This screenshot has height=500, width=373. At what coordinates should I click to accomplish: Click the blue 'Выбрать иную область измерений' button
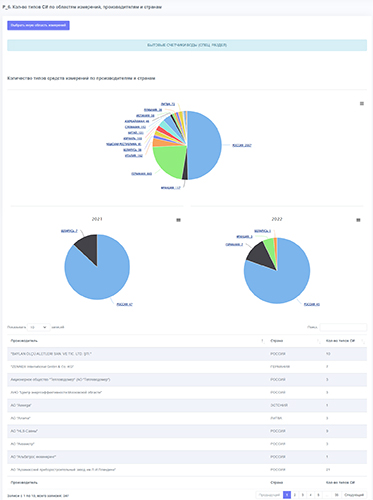[38, 25]
